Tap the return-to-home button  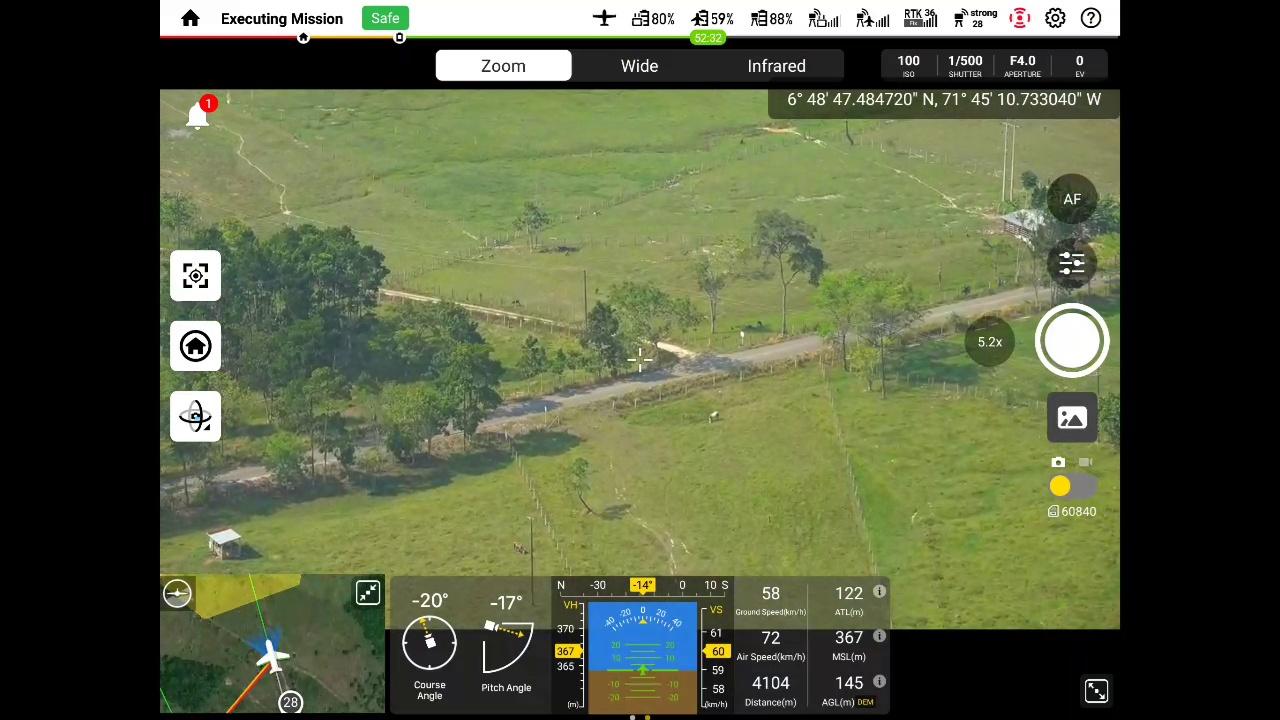click(195, 346)
